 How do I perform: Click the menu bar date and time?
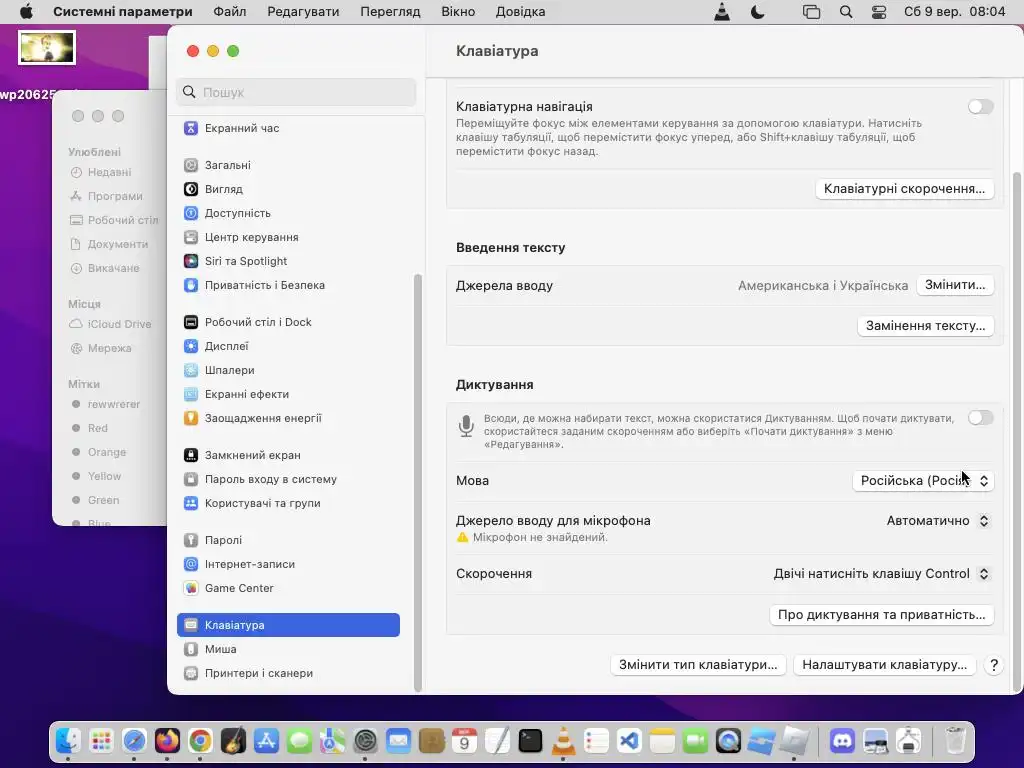(x=955, y=12)
